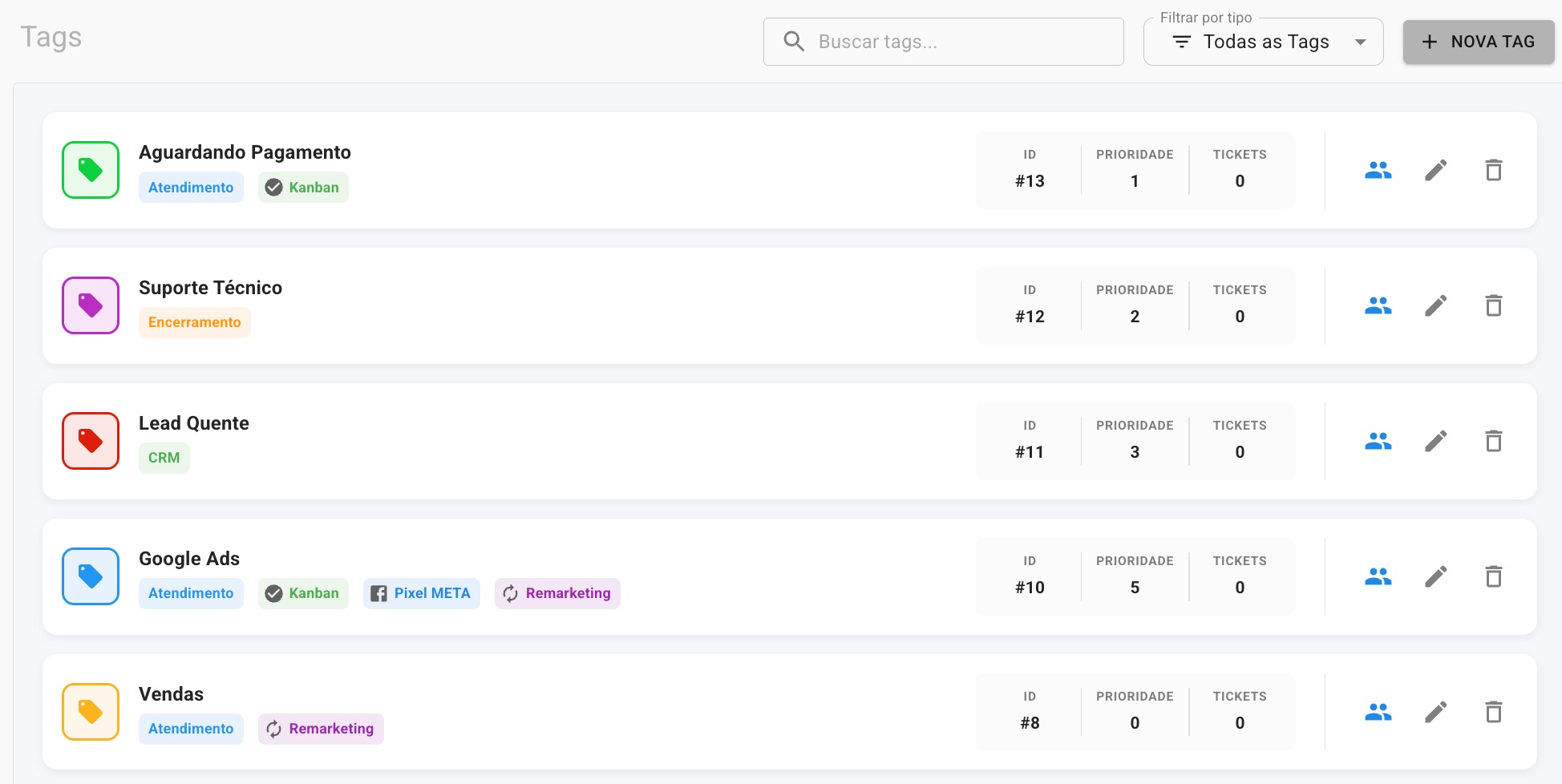Edit the Vendas tag

tap(1435, 712)
